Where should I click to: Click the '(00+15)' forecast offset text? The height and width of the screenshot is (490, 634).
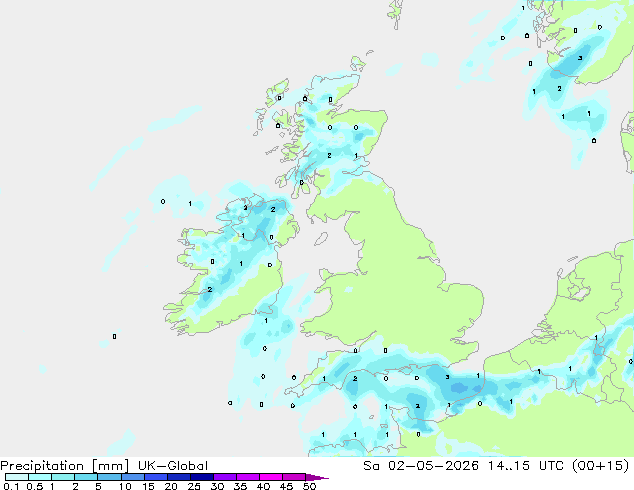coord(601,466)
